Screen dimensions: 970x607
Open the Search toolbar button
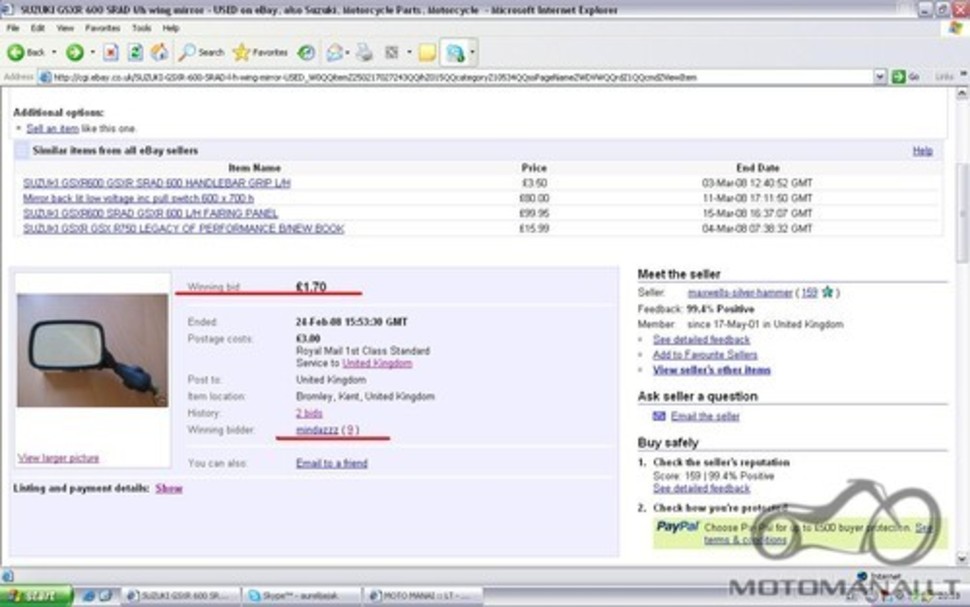coord(200,53)
